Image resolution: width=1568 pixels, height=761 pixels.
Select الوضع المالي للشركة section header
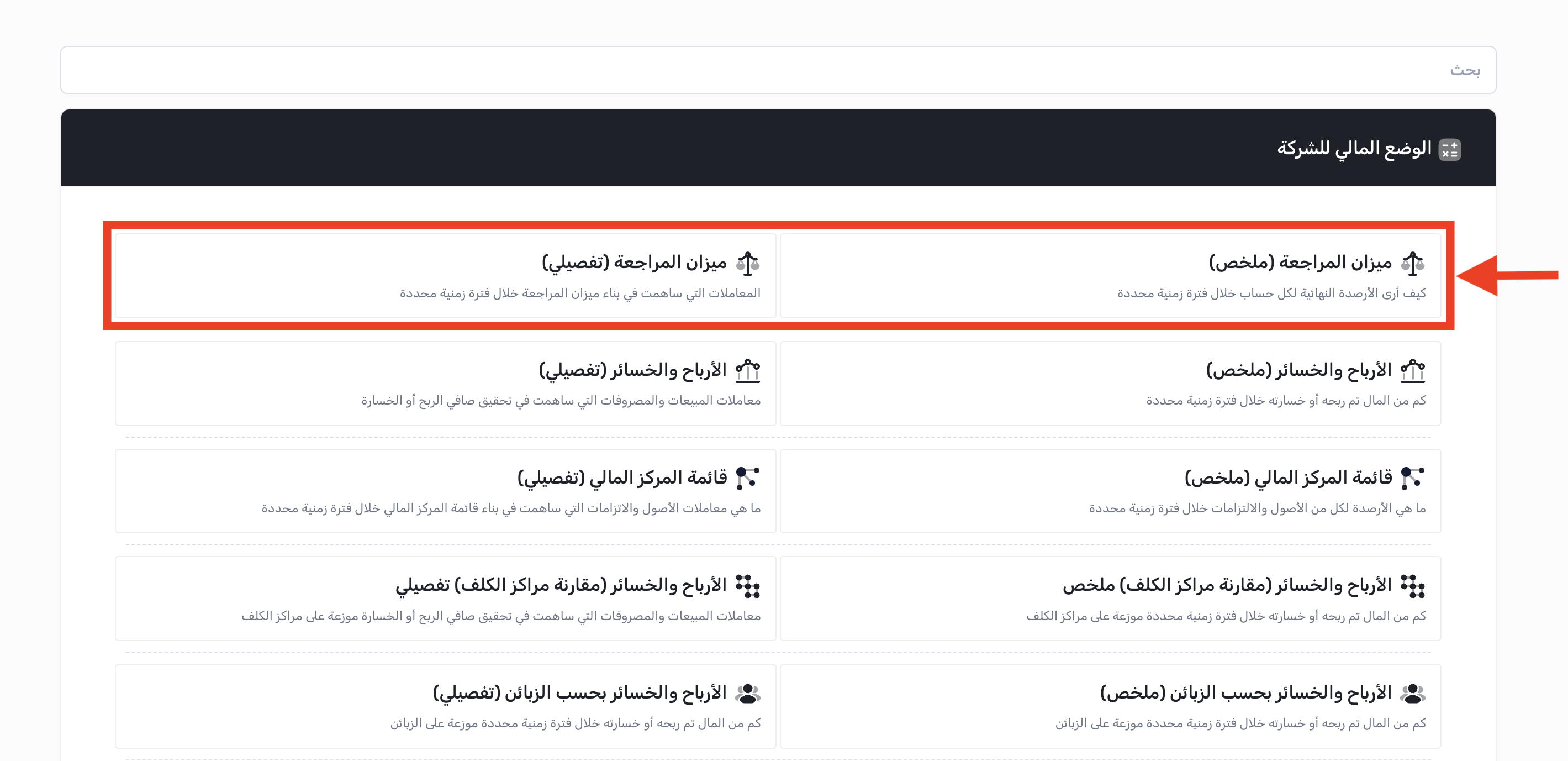coord(1354,148)
